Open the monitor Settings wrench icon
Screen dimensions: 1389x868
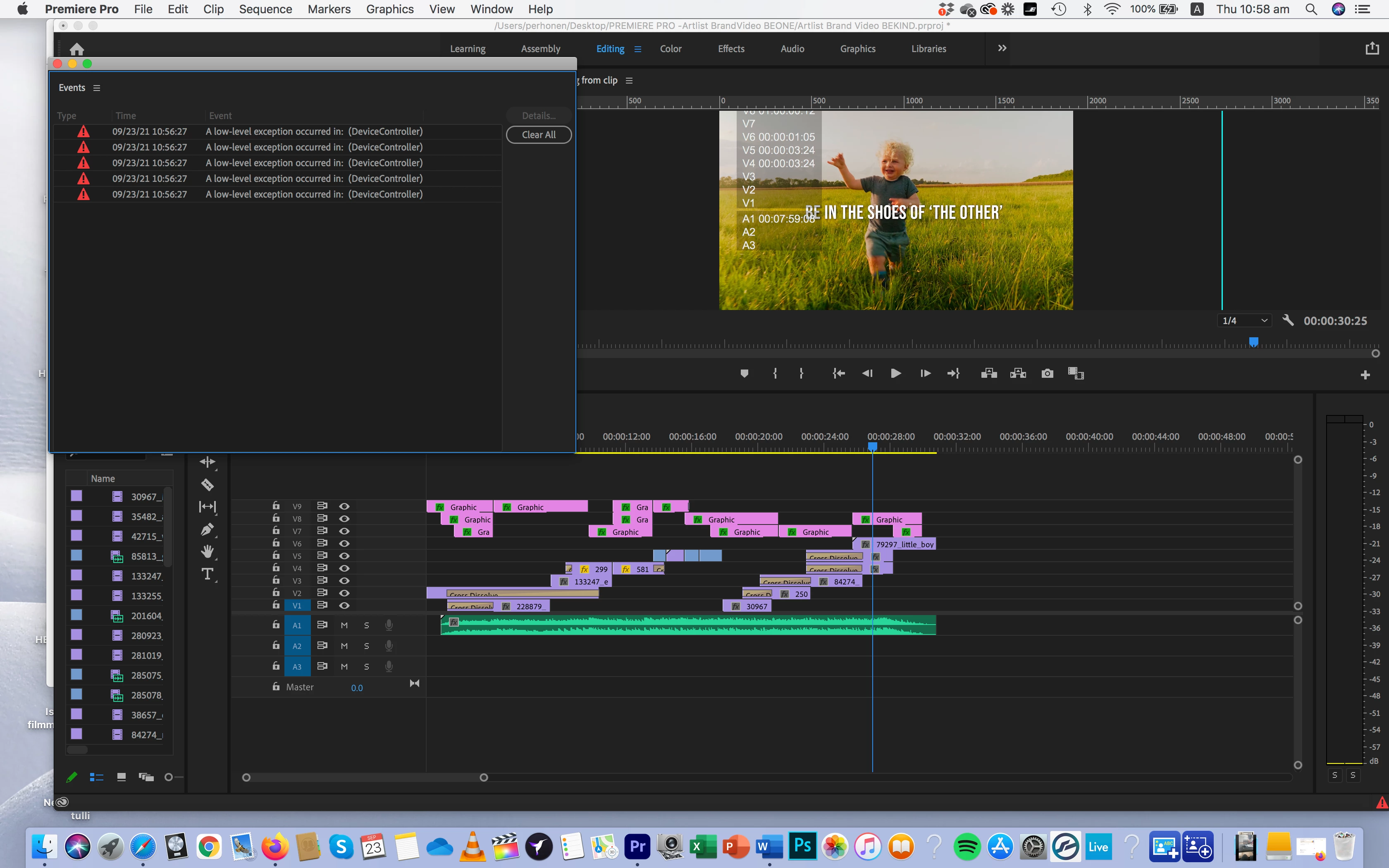coord(1288,320)
